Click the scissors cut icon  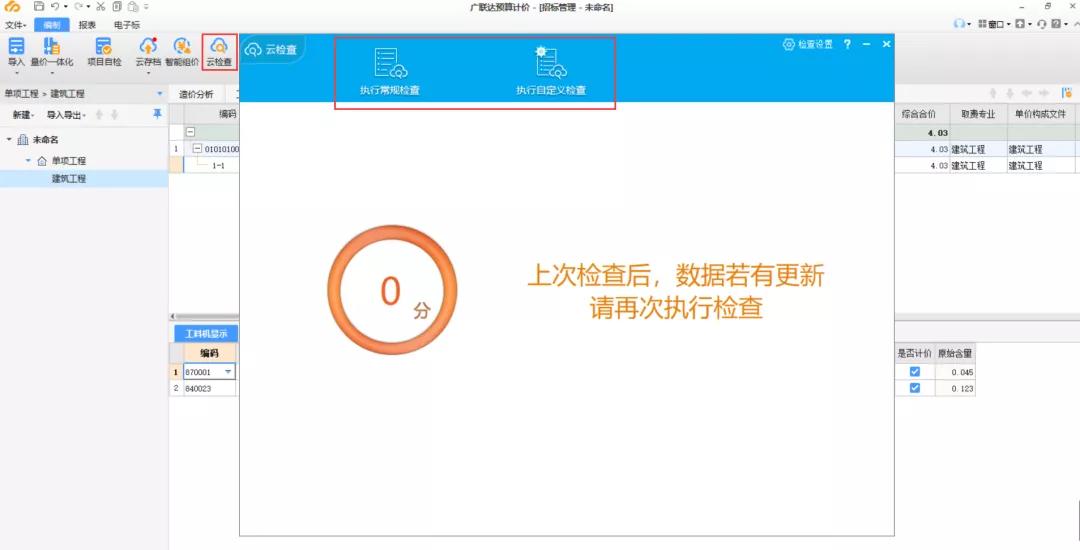click(101, 7)
